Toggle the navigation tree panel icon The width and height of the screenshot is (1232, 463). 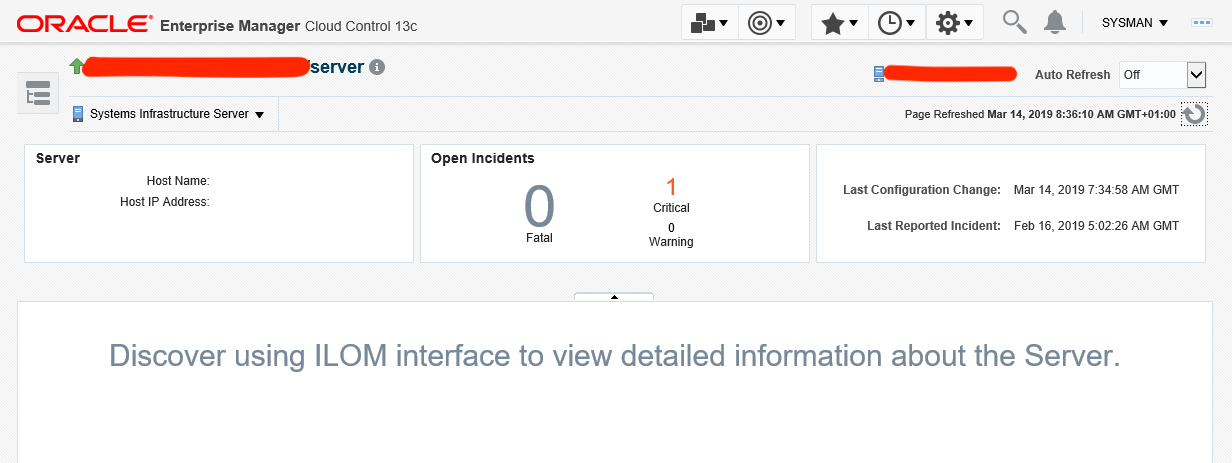pos(38,94)
